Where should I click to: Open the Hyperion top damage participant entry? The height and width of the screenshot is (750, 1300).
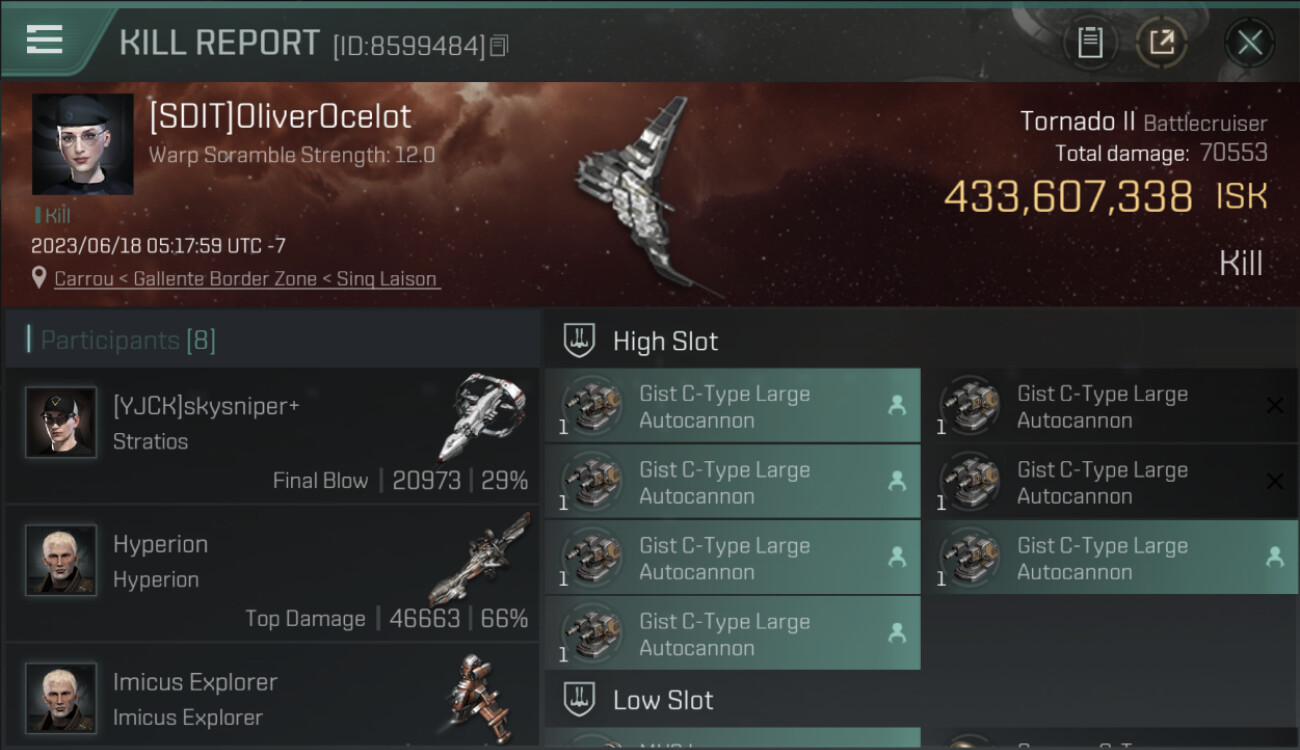271,574
